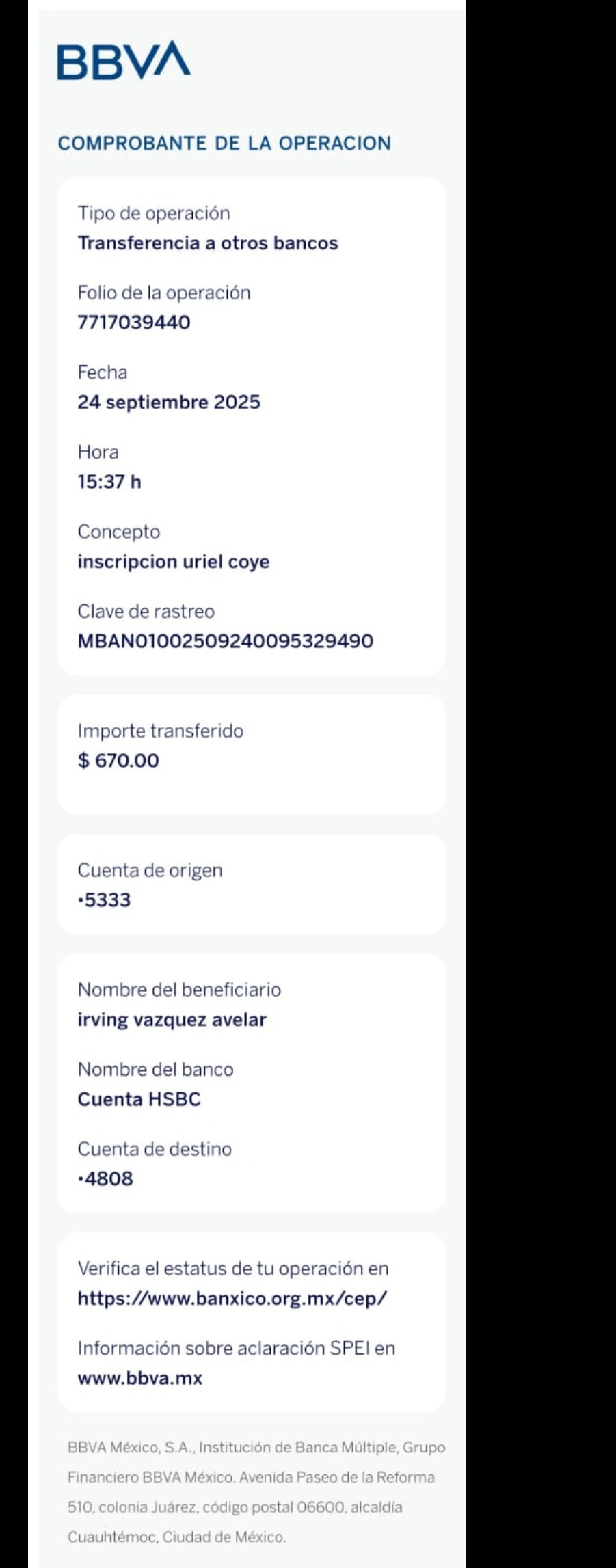Image resolution: width=616 pixels, height=1568 pixels.
Task: Click the Transferencia a otros bancos text
Action: point(208,243)
